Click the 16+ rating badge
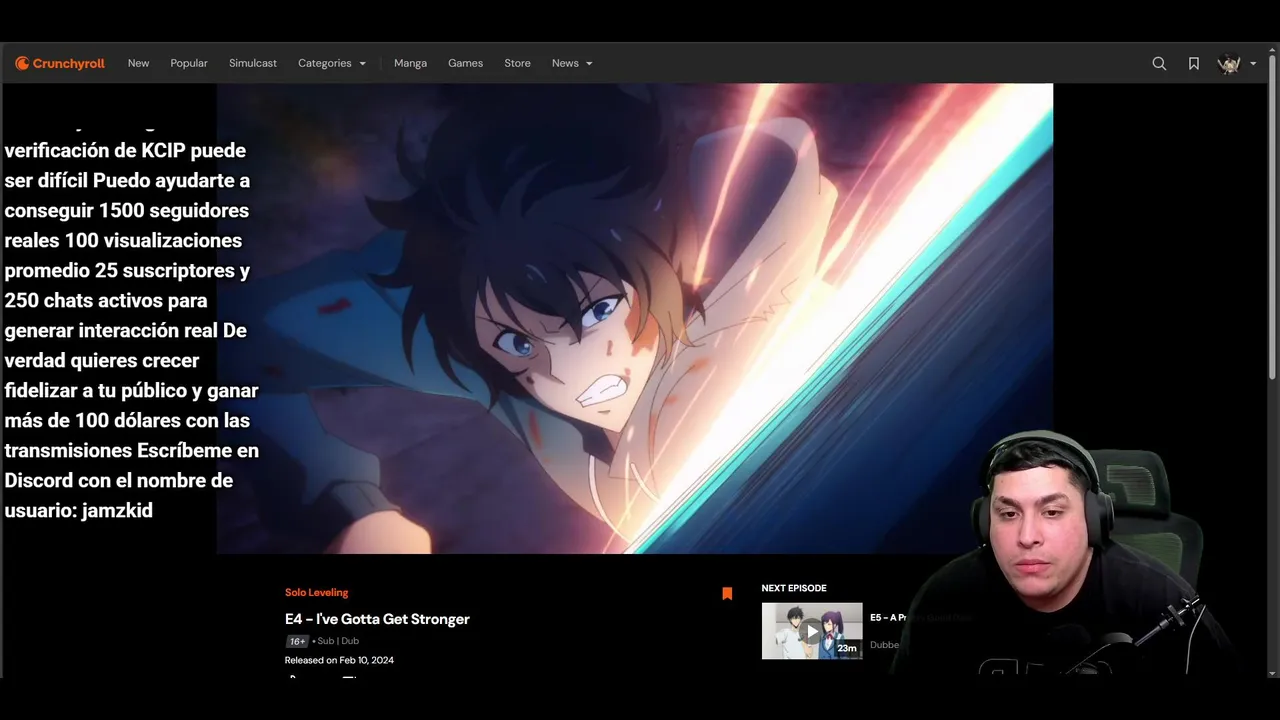Image resolution: width=1280 pixels, height=720 pixels. (x=297, y=641)
